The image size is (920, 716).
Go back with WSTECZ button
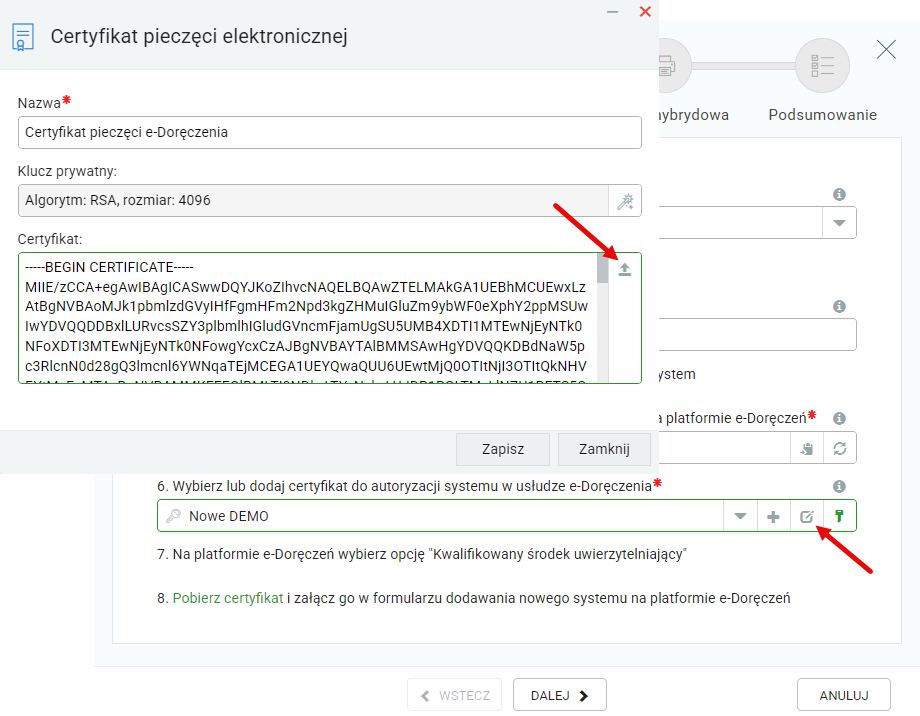point(455,695)
